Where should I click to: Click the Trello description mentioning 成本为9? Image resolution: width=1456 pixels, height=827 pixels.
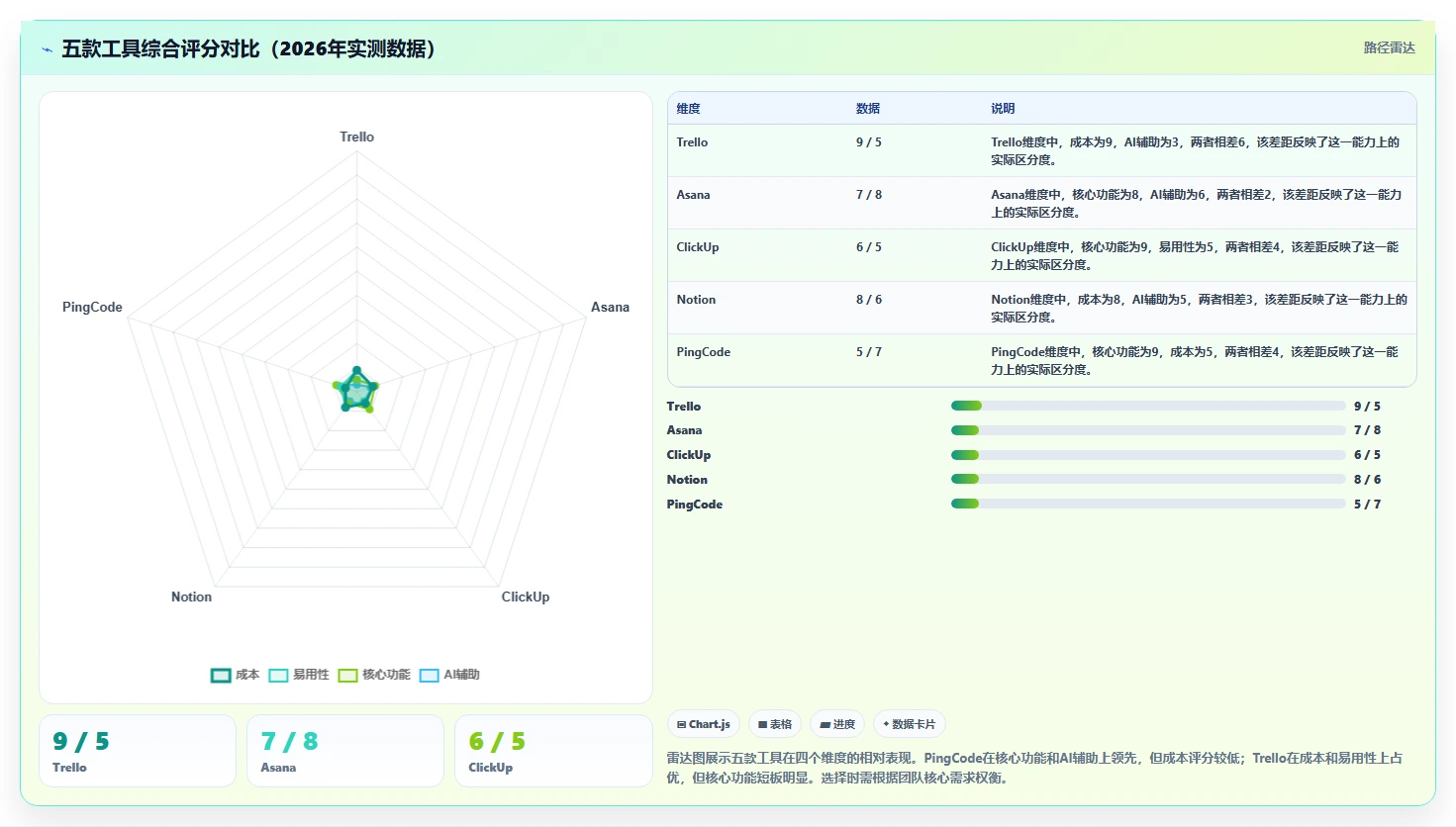[1196, 151]
